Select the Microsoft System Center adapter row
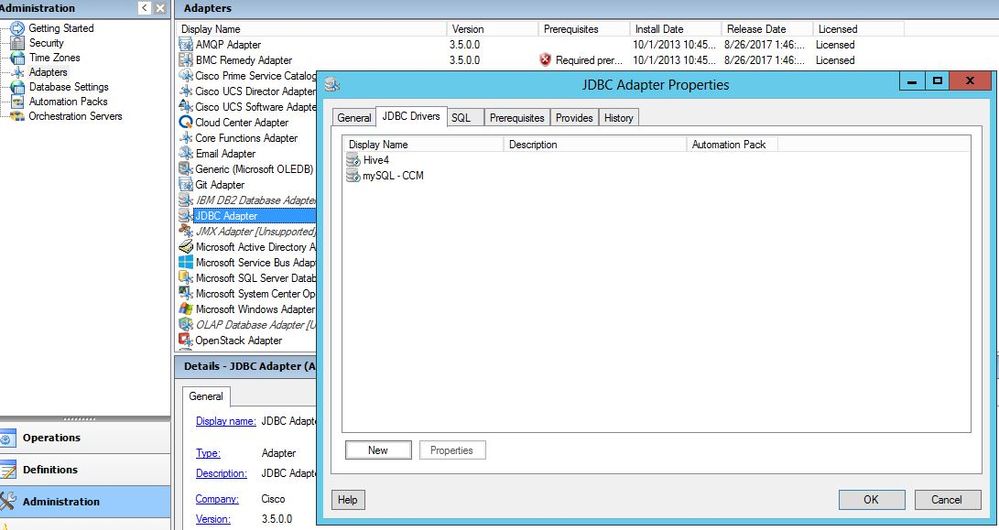The width and height of the screenshot is (999, 530). point(247,294)
